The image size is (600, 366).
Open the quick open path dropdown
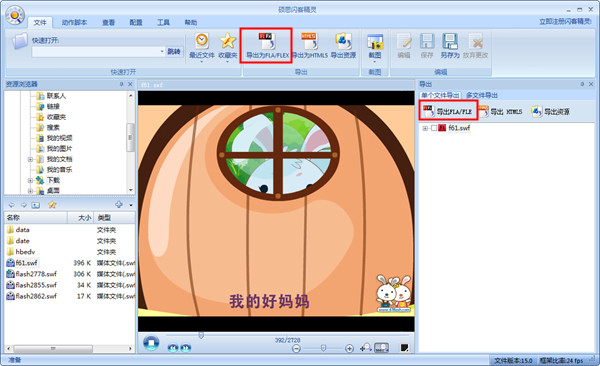coord(162,51)
